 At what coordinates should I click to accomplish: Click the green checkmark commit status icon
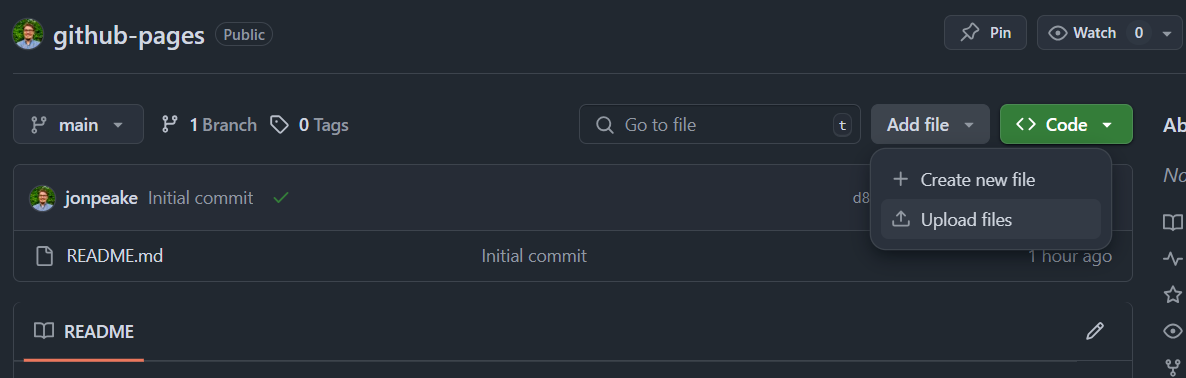click(x=281, y=198)
